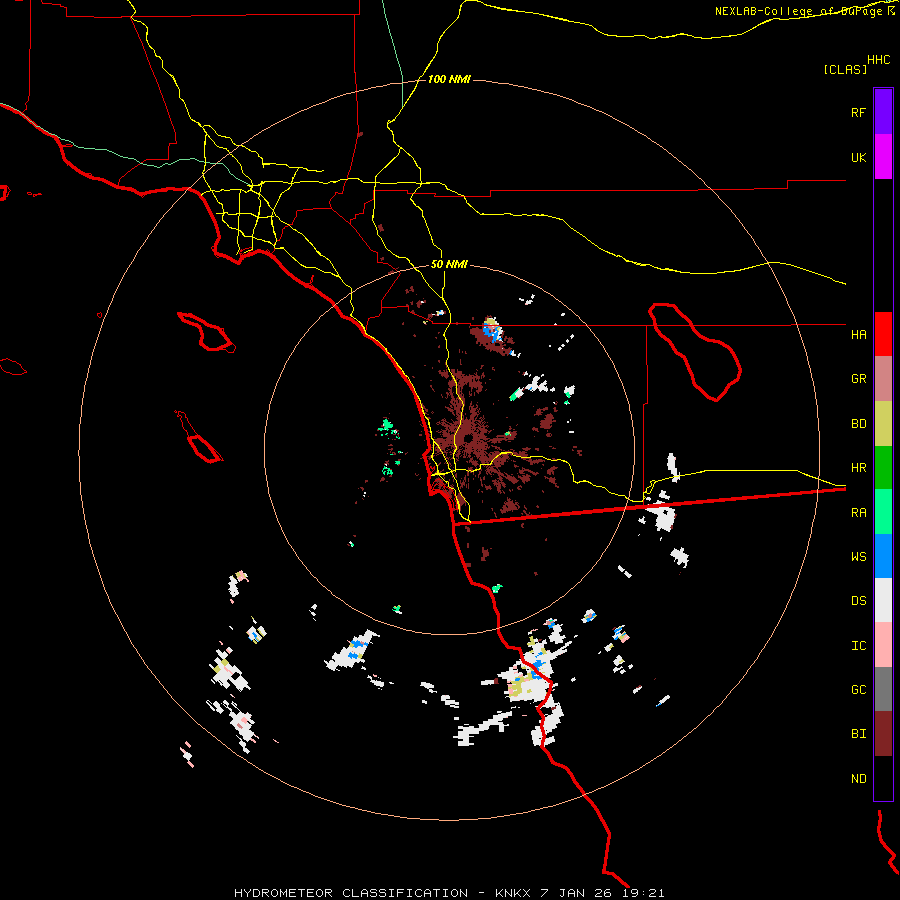This screenshot has height=900, width=900.
Task: Click the RF legend label
Action: pos(858,113)
